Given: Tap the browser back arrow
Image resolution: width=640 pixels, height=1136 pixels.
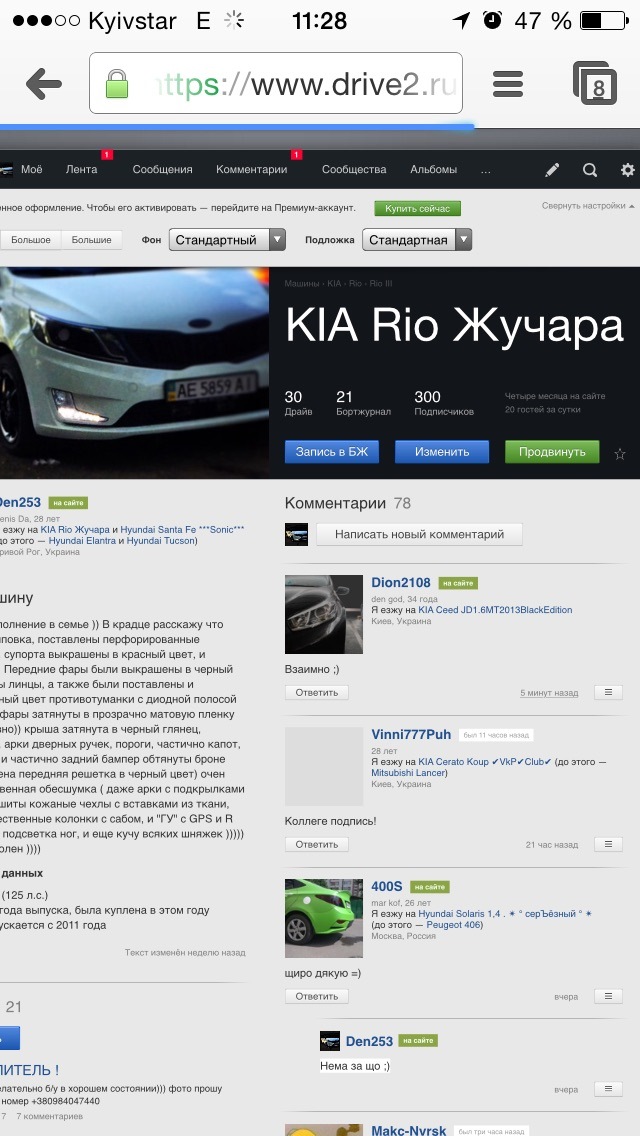Looking at the screenshot, I should click(x=43, y=85).
